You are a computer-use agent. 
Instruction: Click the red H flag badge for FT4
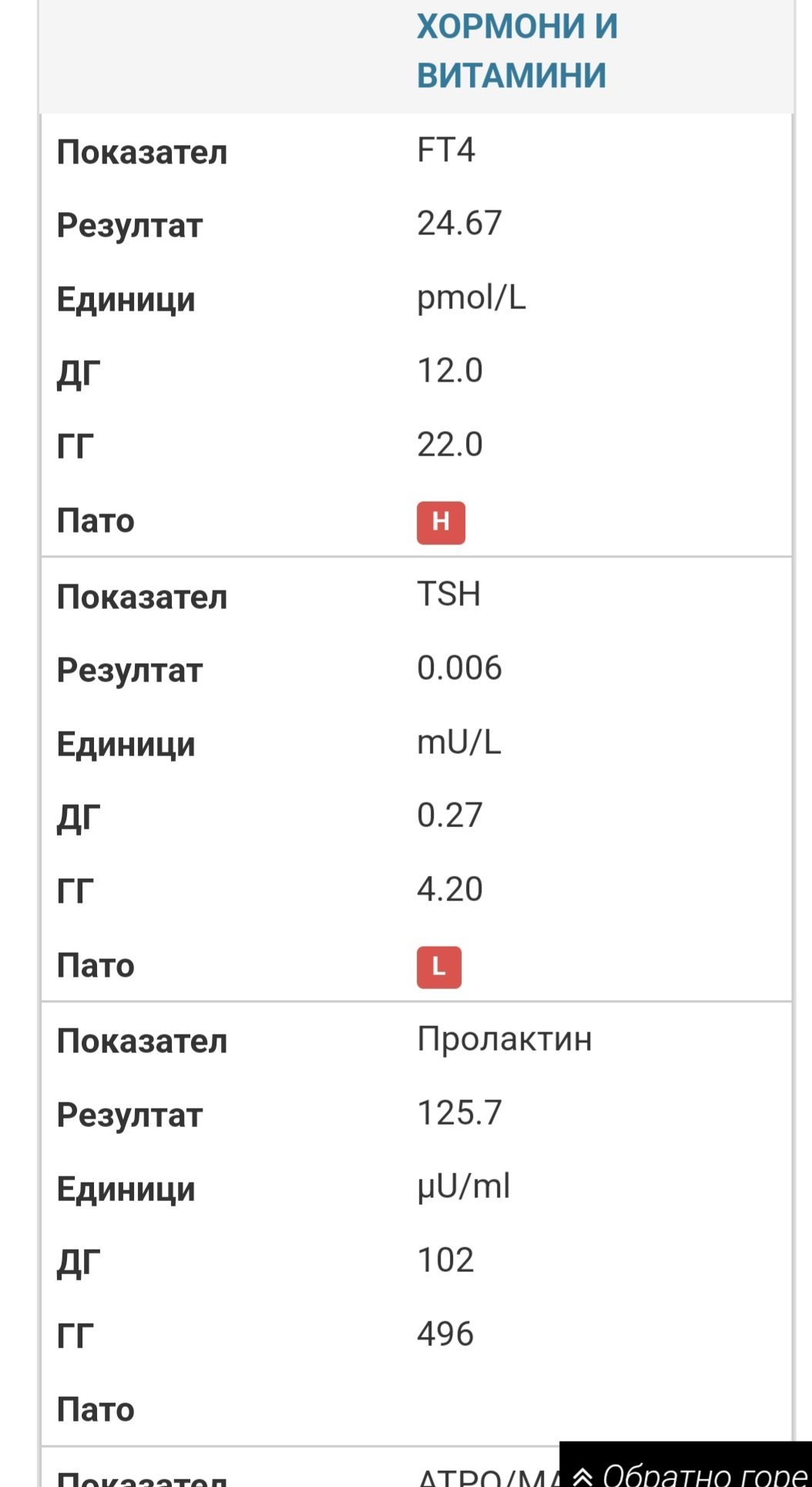click(441, 523)
